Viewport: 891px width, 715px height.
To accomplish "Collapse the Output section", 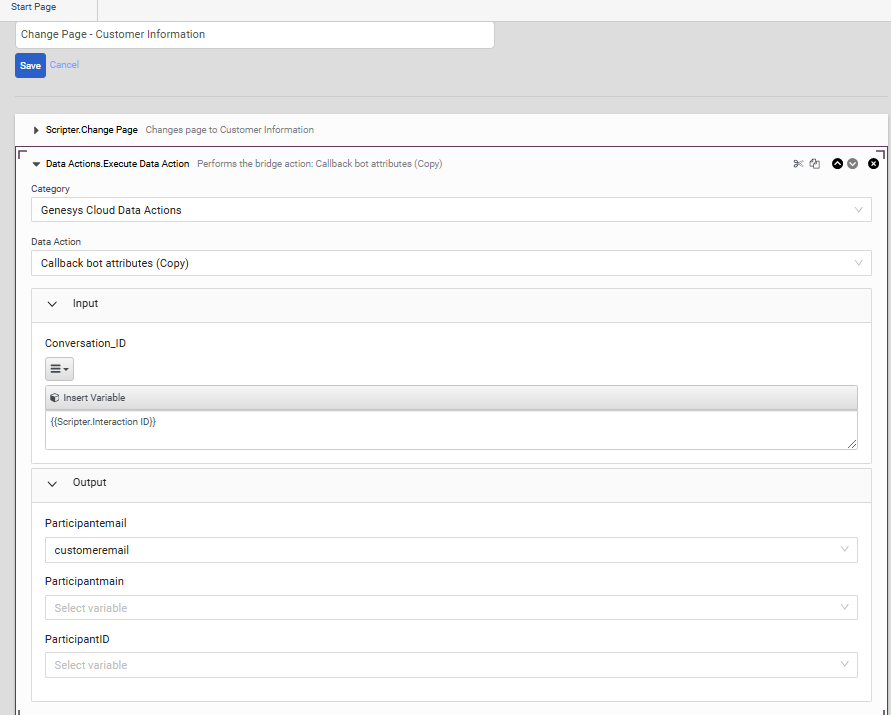I will [52, 484].
